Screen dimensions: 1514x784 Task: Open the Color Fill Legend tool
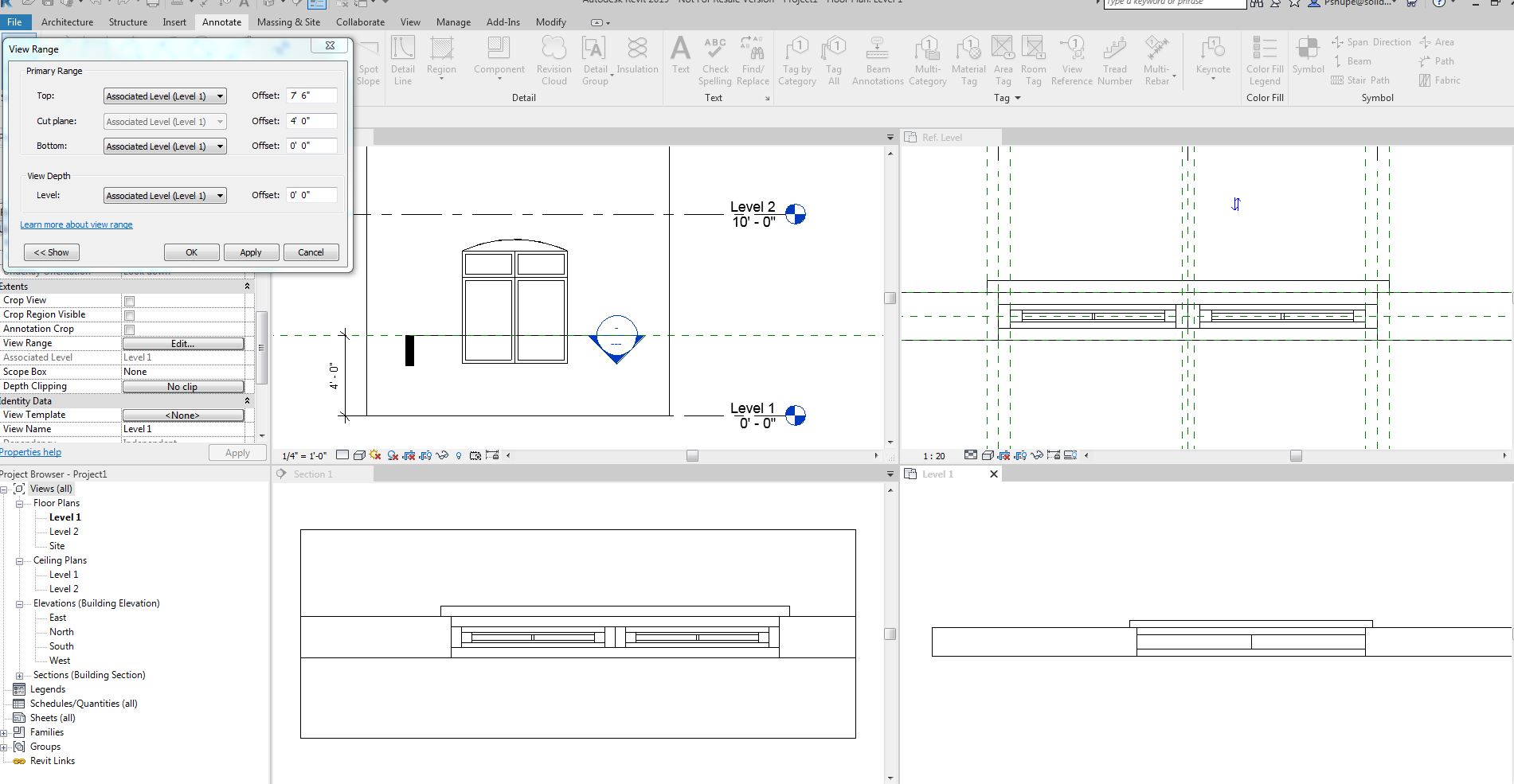pos(1265,60)
